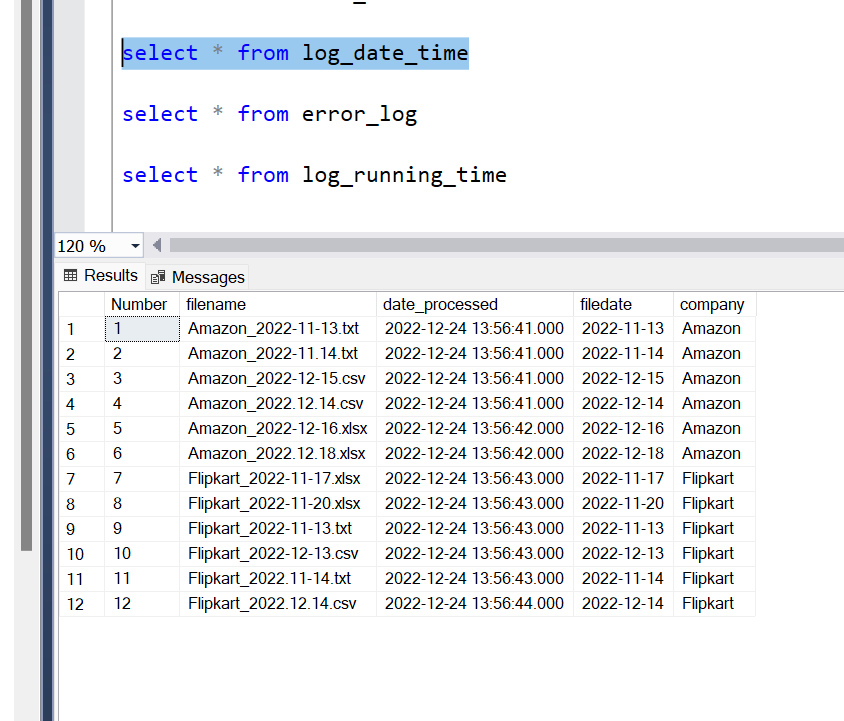Click the highlighted log_date_time select query
This screenshot has height=721, width=844.
coord(294,52)
